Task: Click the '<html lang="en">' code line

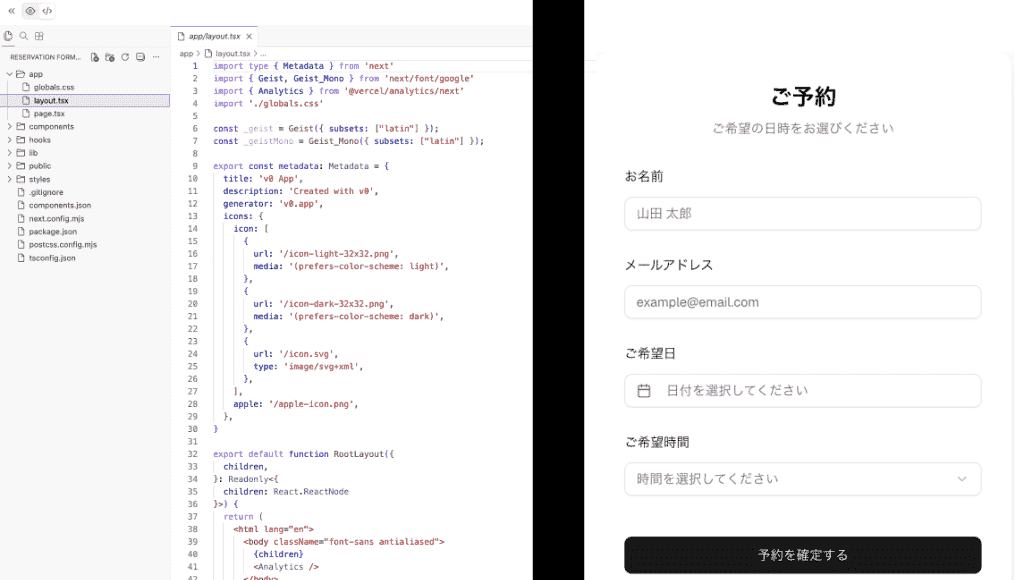Action: point(274,530)
